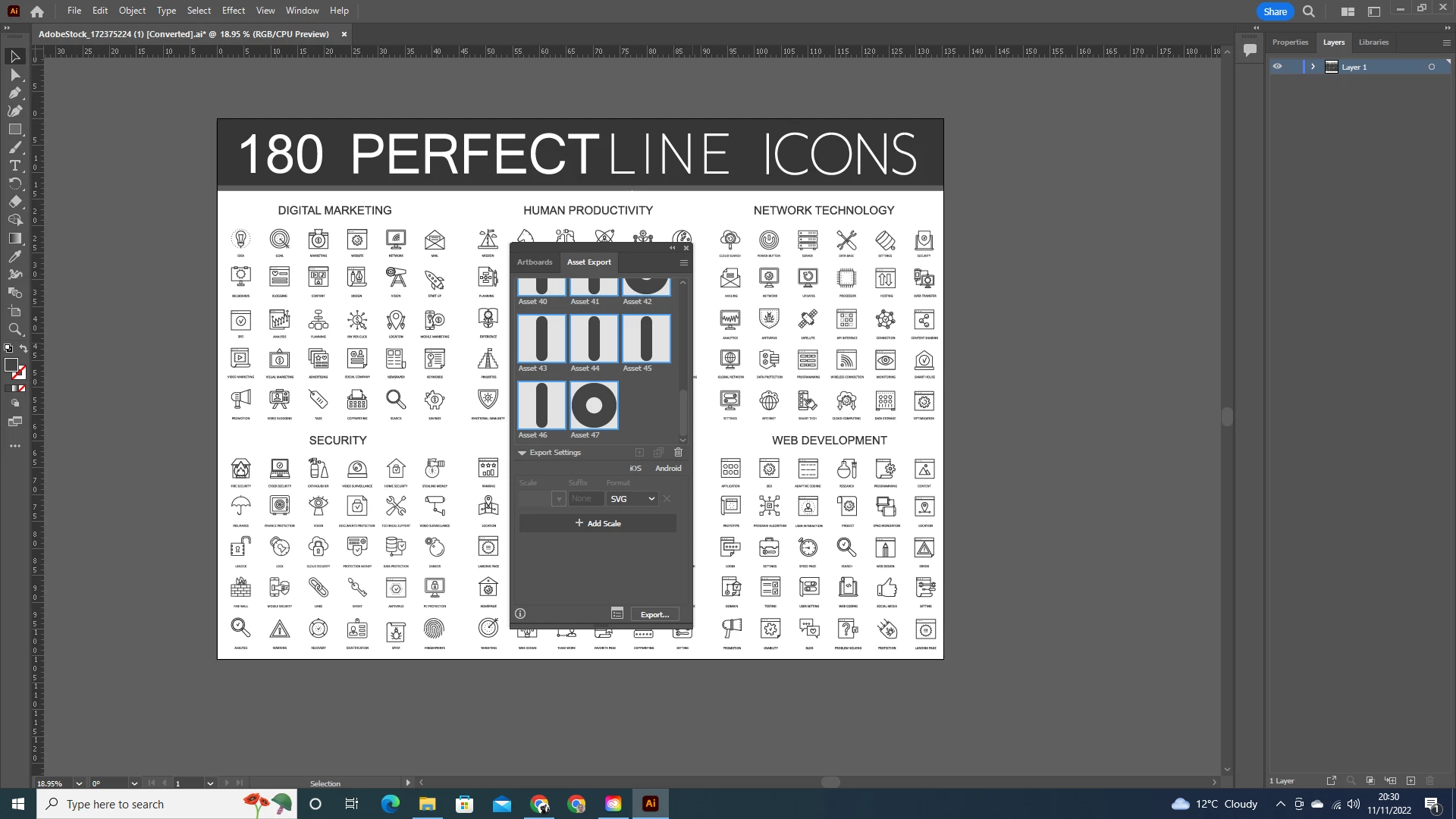Toggle visibility of Layer 1
This screenshot has width=1456, height=819.
[1277, 67]
